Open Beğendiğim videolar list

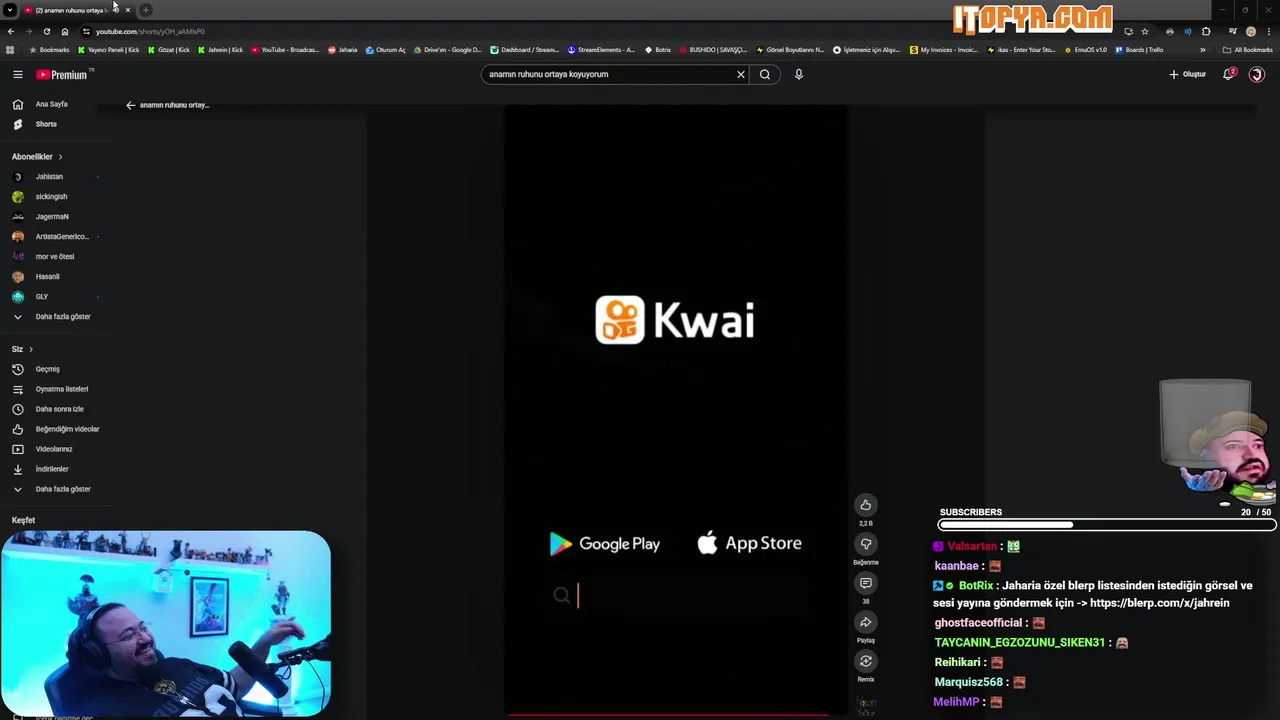coord(67,429)
